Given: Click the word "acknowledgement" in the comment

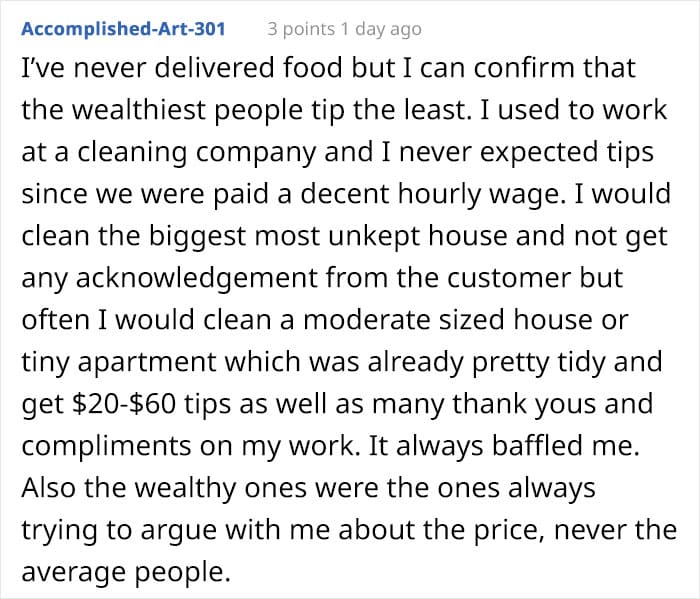Looking at the screenshot, I should pos(196,278).
